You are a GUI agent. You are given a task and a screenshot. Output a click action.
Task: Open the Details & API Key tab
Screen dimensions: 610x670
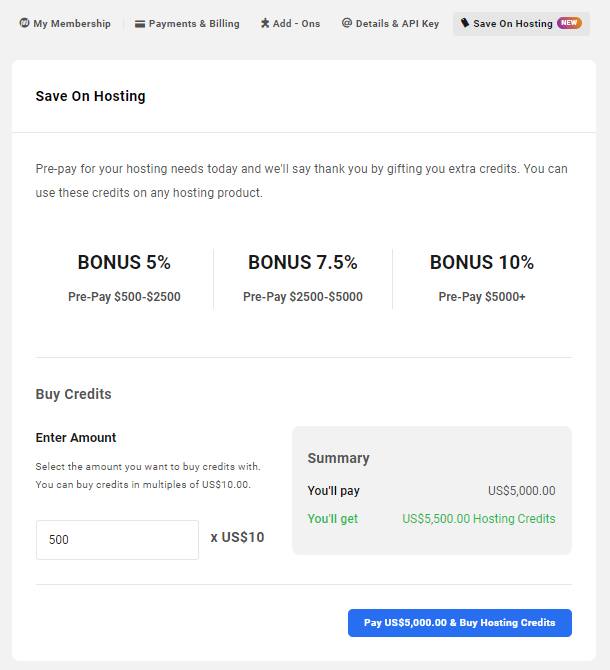(x=397, y=24)
